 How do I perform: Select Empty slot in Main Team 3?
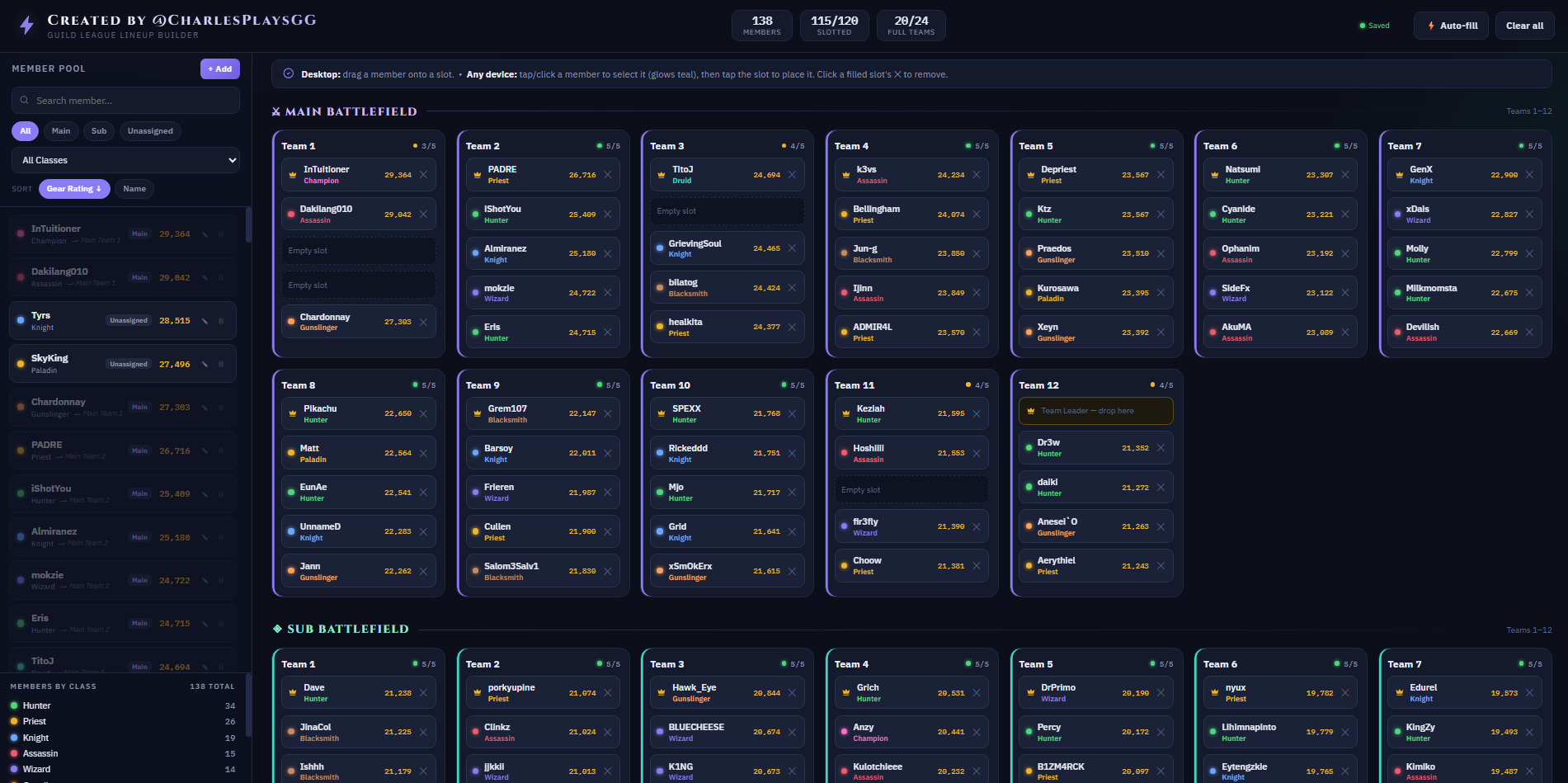(x=727, y=211)
